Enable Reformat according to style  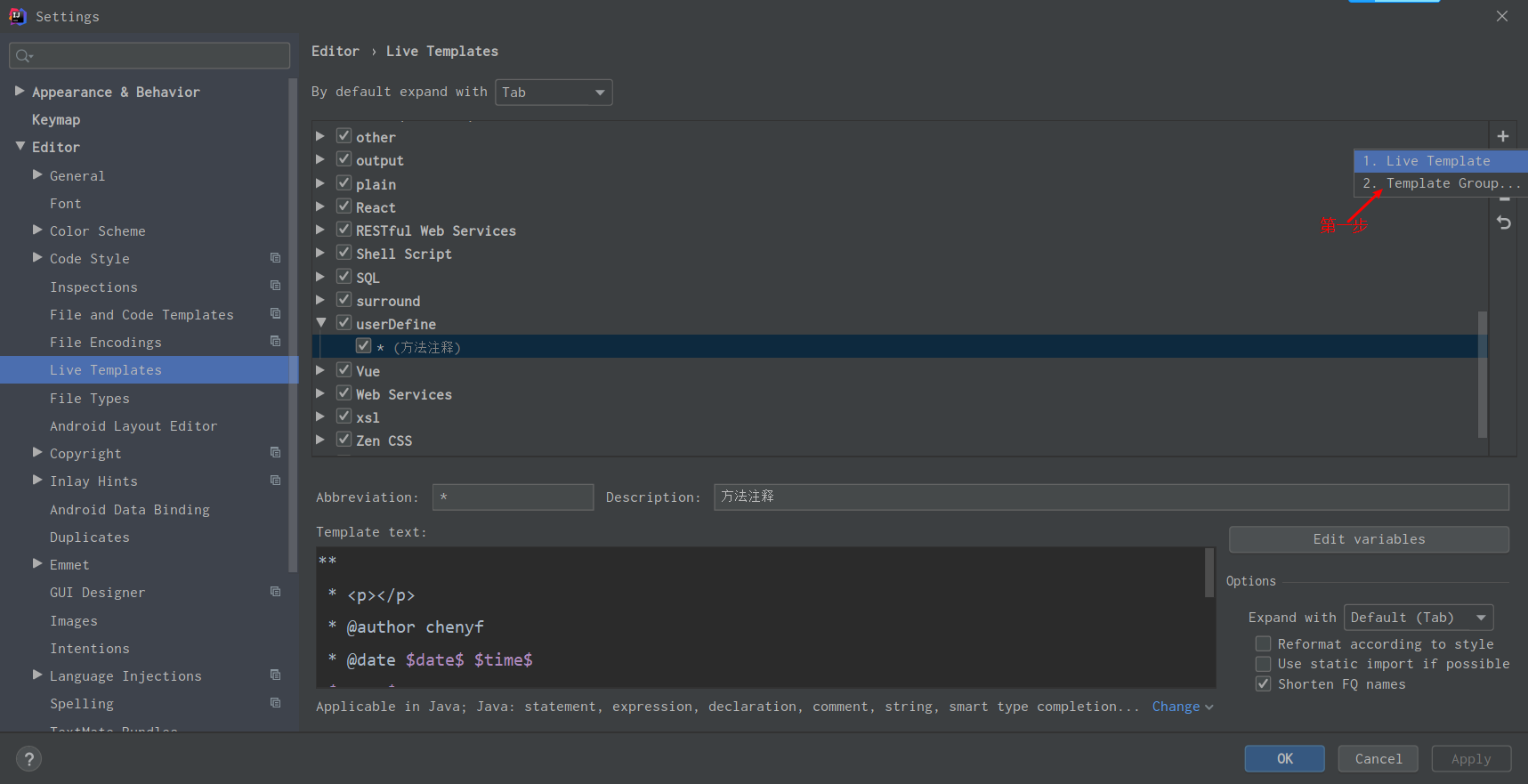(x=1263, y=643)
